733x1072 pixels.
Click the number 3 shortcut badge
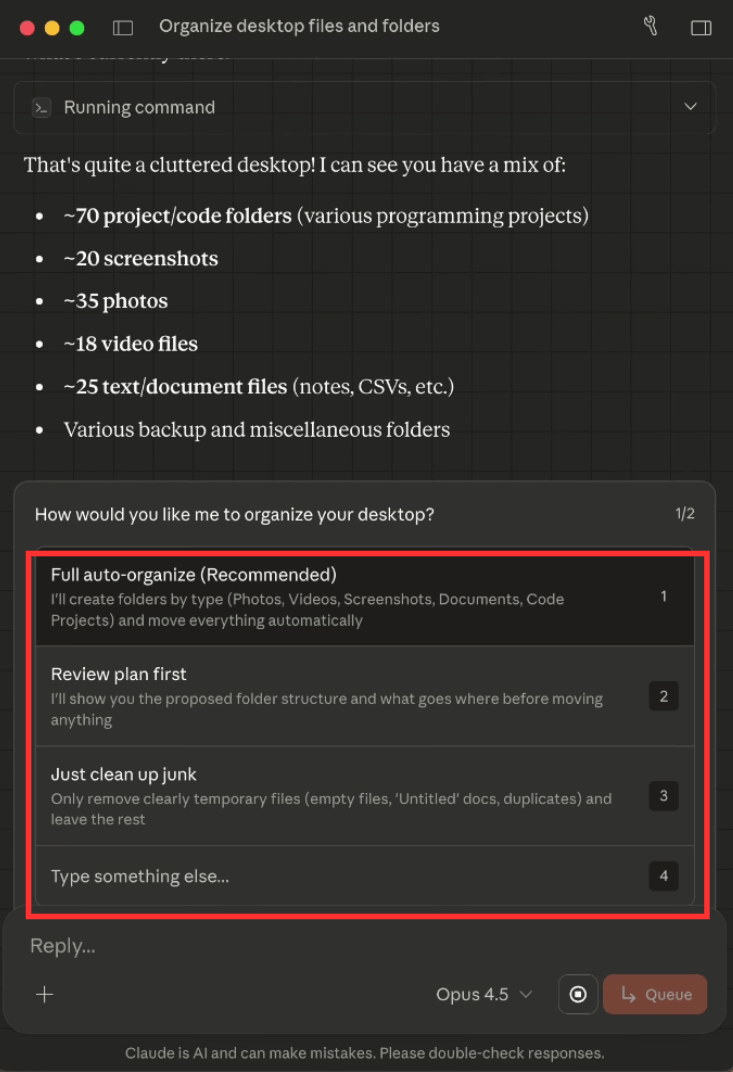663,796
